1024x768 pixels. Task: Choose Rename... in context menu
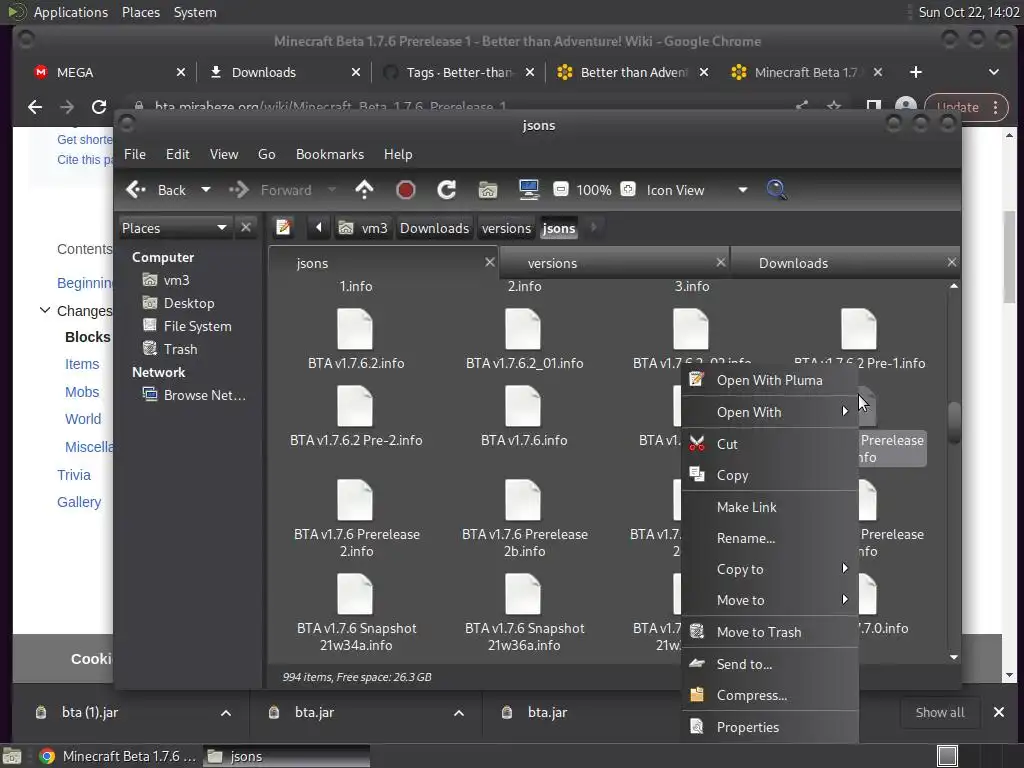770,538
